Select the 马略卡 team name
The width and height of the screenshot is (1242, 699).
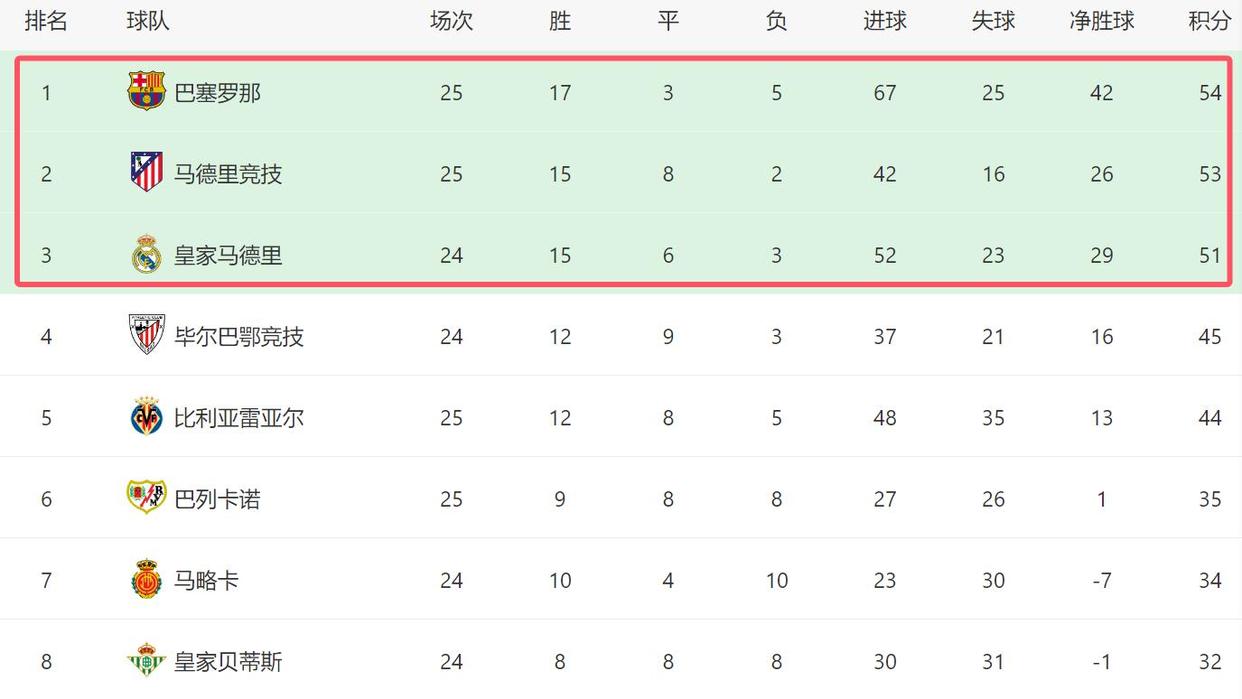point(207,580)
